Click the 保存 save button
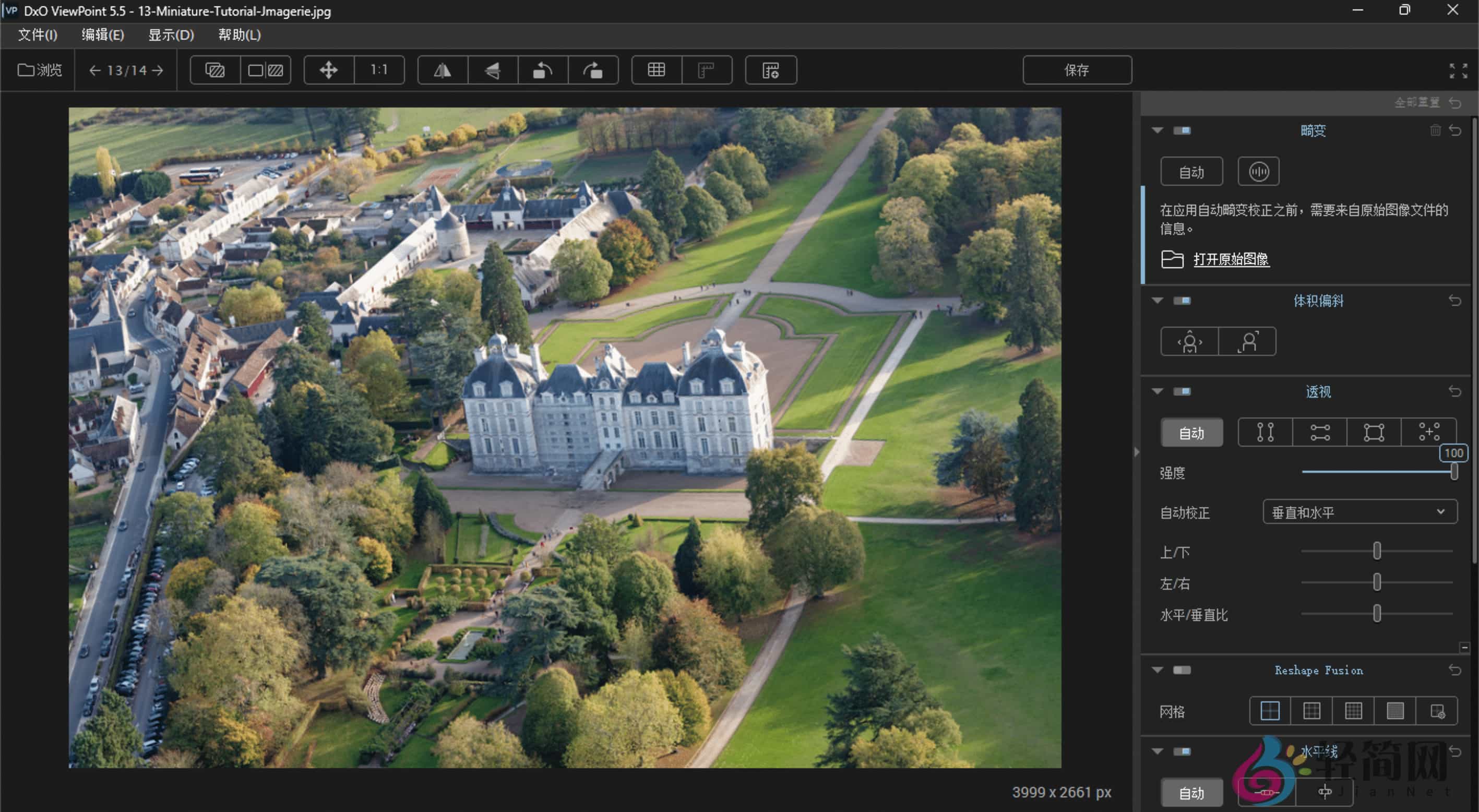1479x812 pixels. coord(1077,70)
